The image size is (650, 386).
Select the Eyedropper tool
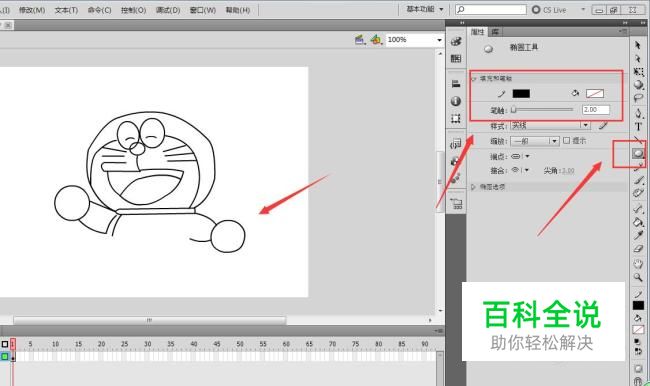tap(638, 235)
